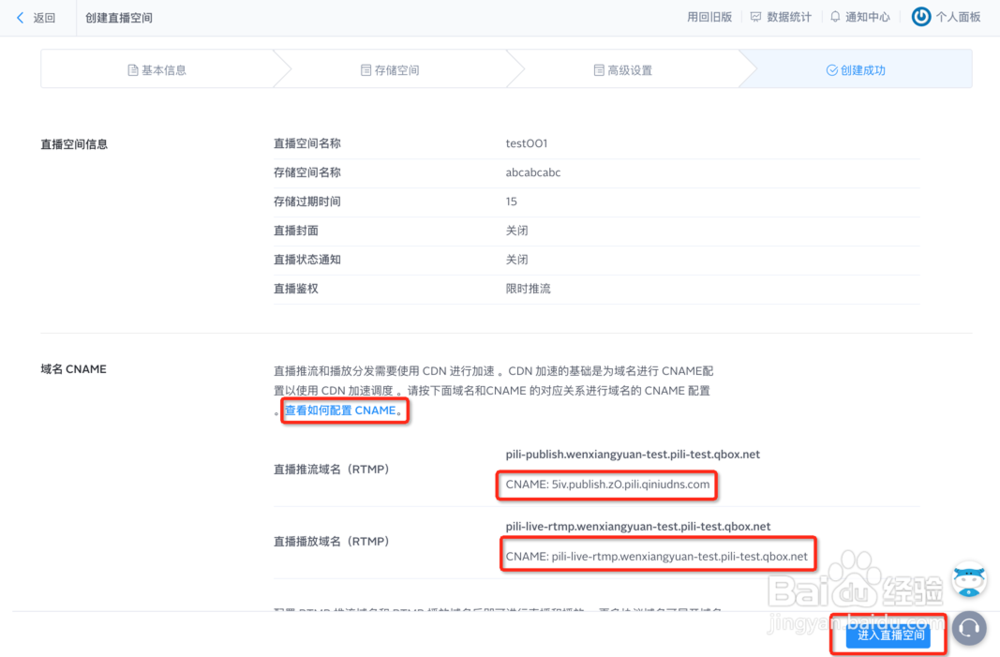Click the storage icon on 存储空间 step
The height and width of the screenshot is (657, 1000).
(367, 69)
